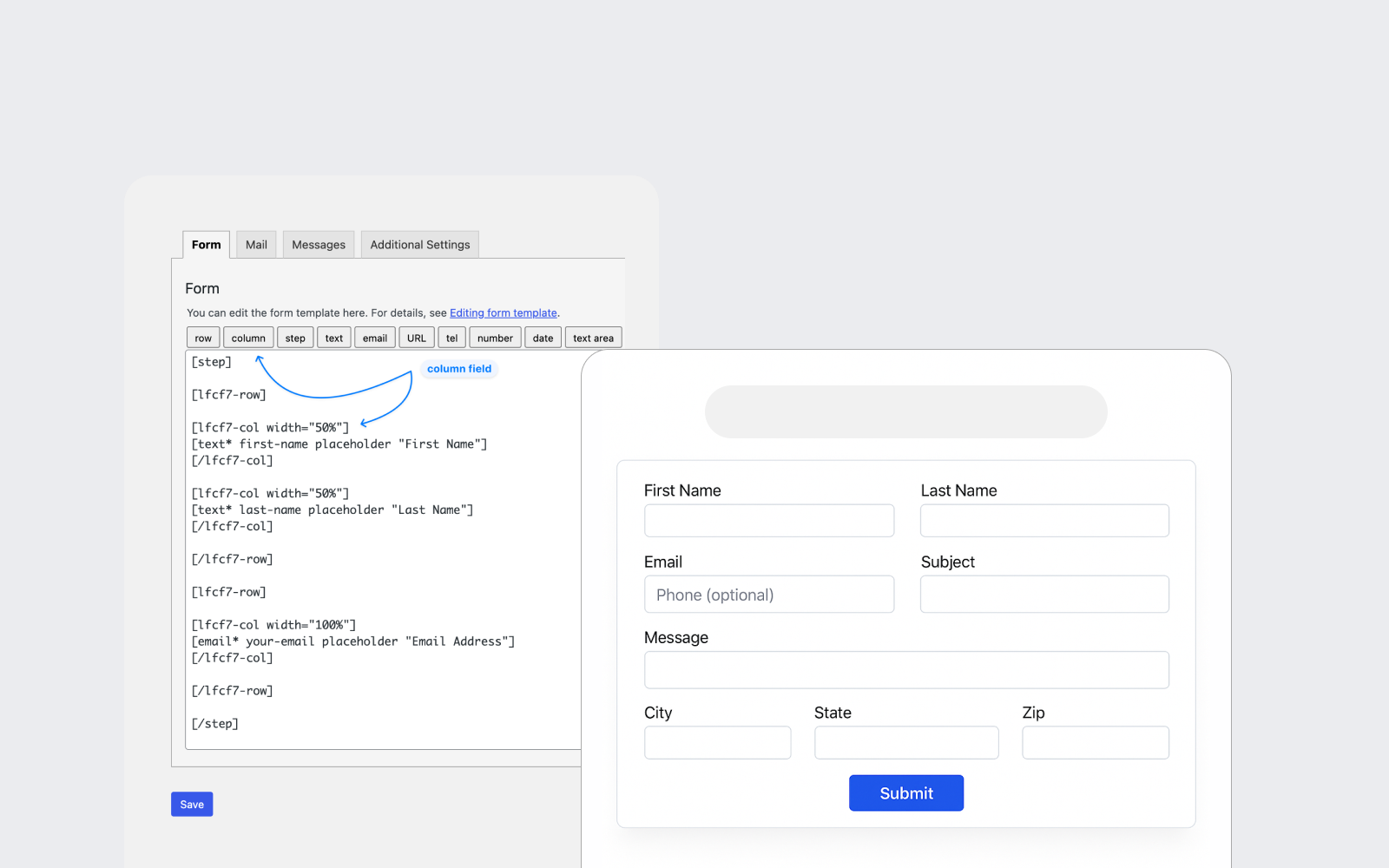The height and width of the screenshot is (868, 1389).
Task: Focus the First Name input field
Action: pyautogui.click(x=769, y=521)
